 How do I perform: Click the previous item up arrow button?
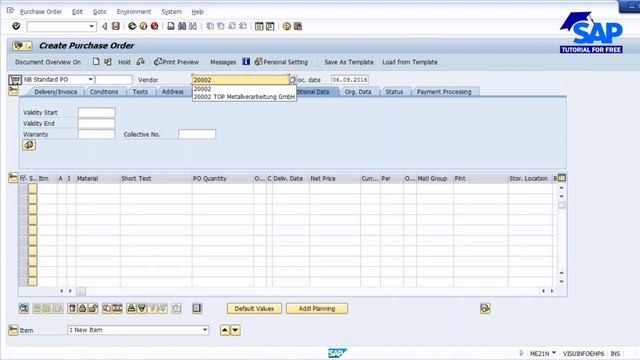click(225, 330)
